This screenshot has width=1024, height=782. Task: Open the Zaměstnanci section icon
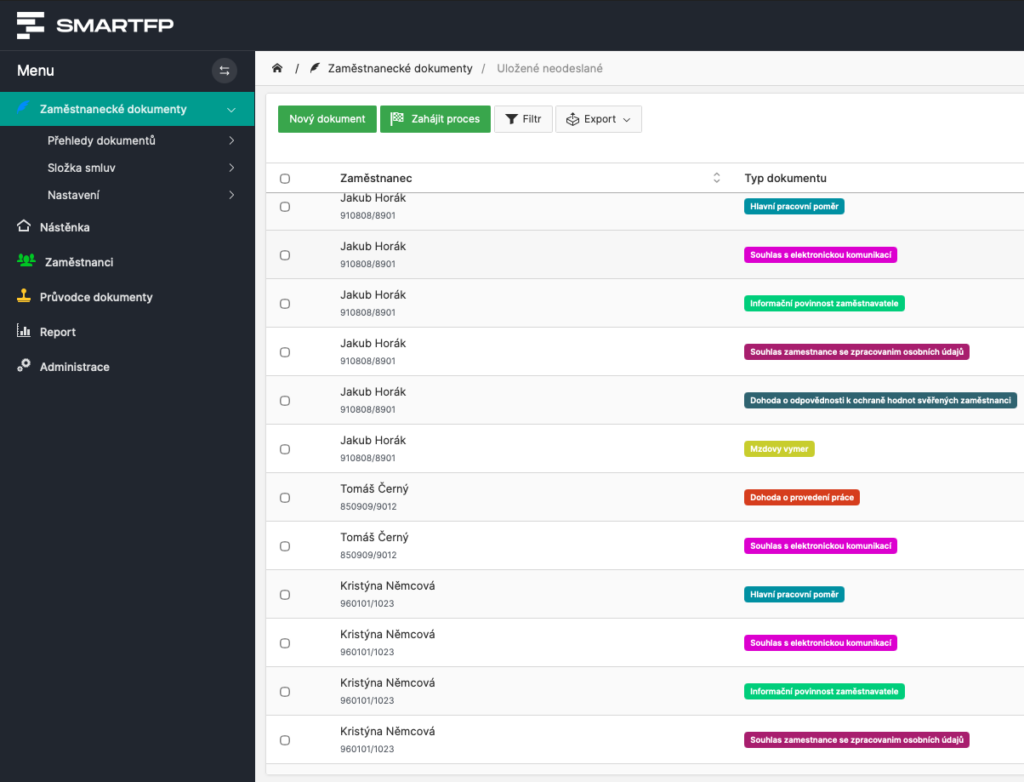(26, 262)
